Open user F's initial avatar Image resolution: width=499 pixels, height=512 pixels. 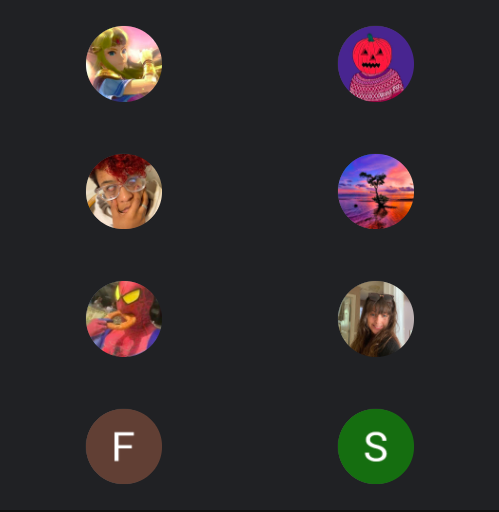[124, 446]
